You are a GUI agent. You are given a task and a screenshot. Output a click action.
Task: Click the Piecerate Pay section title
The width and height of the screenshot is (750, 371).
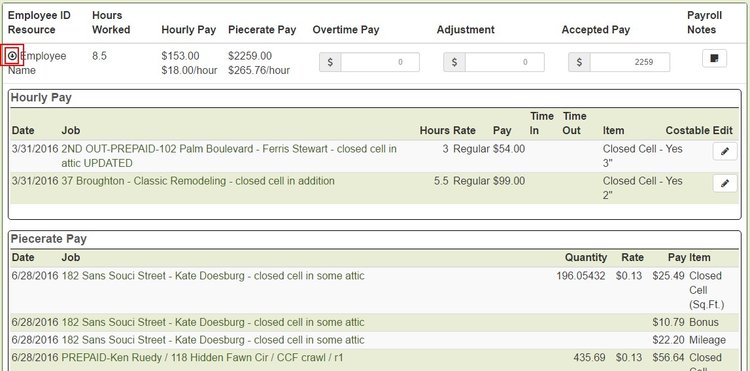click(x=49, y=239)
